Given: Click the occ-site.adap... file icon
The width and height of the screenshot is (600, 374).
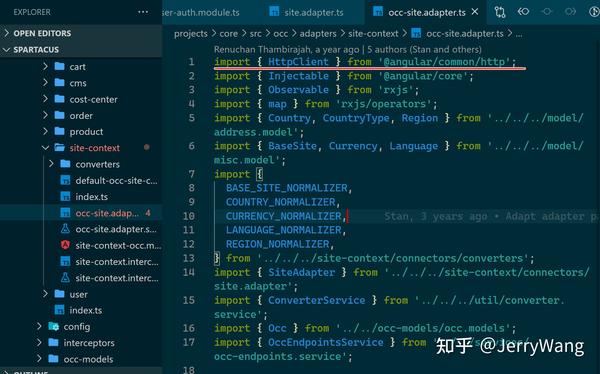Looking at the screenshot, I should 65,213.
